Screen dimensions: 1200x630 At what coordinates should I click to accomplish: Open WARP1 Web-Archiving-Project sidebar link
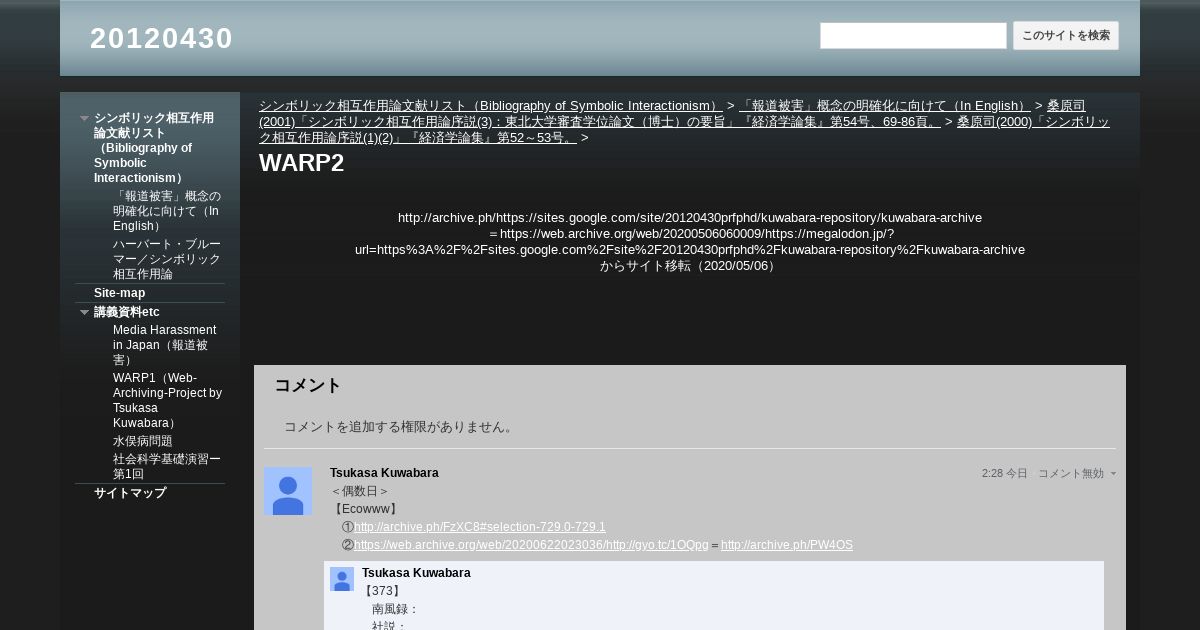167,400
